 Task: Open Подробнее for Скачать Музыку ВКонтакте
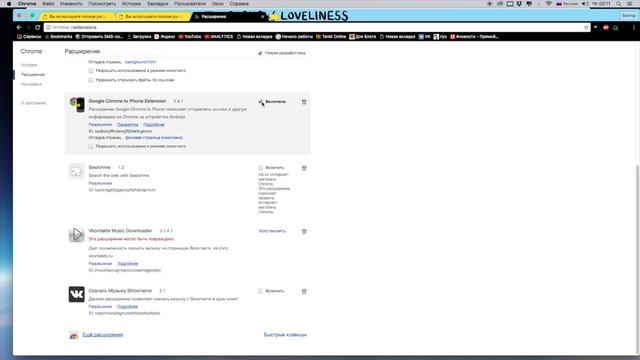coord(127,307)
